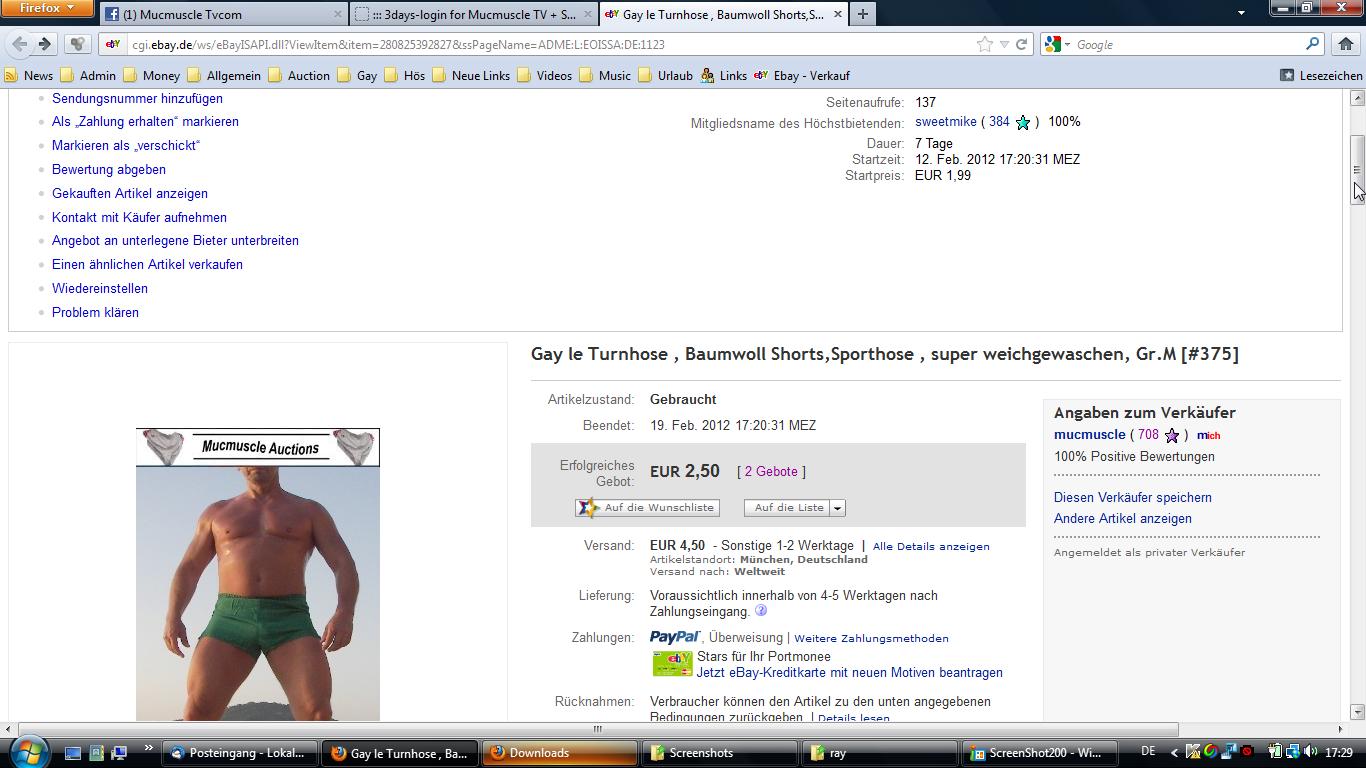
Task: Open a new tab with plus icon
Action: pyautogui.click(x=862, y=14)
